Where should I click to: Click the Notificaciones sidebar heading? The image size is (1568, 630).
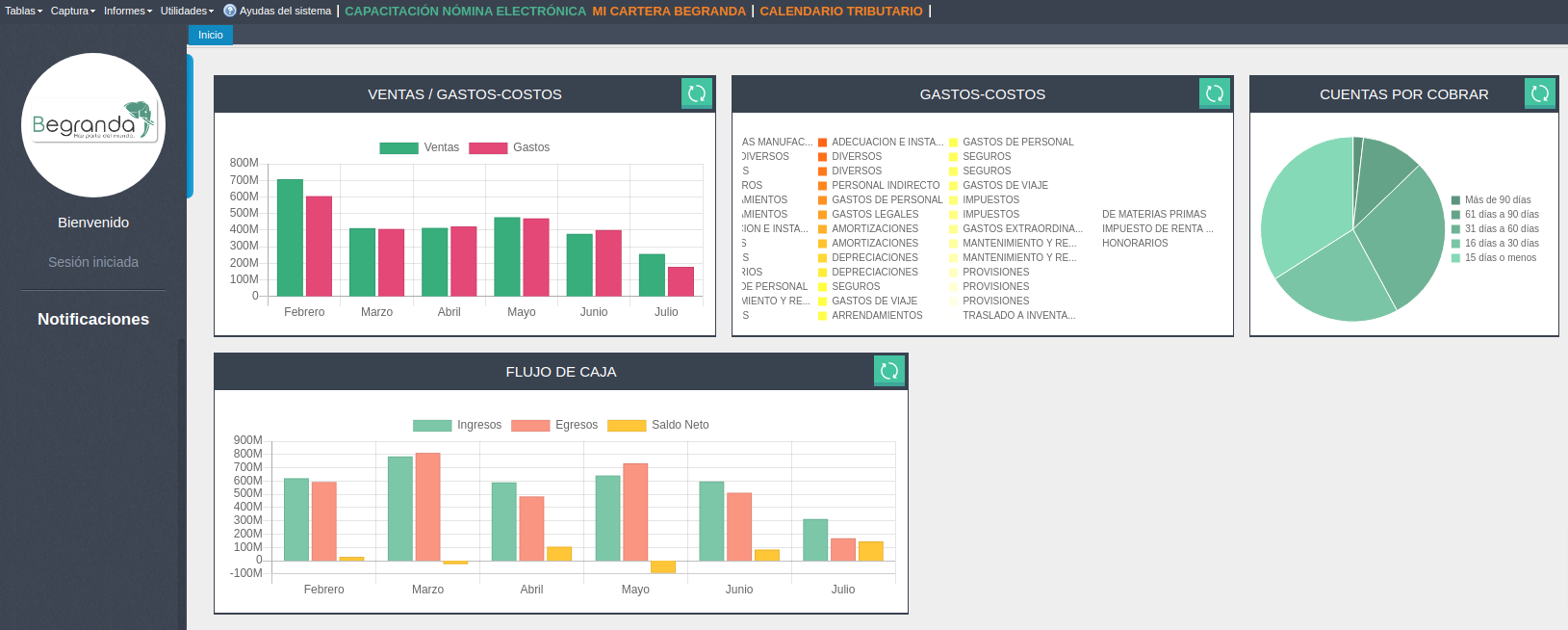click(x=93, y=319)
